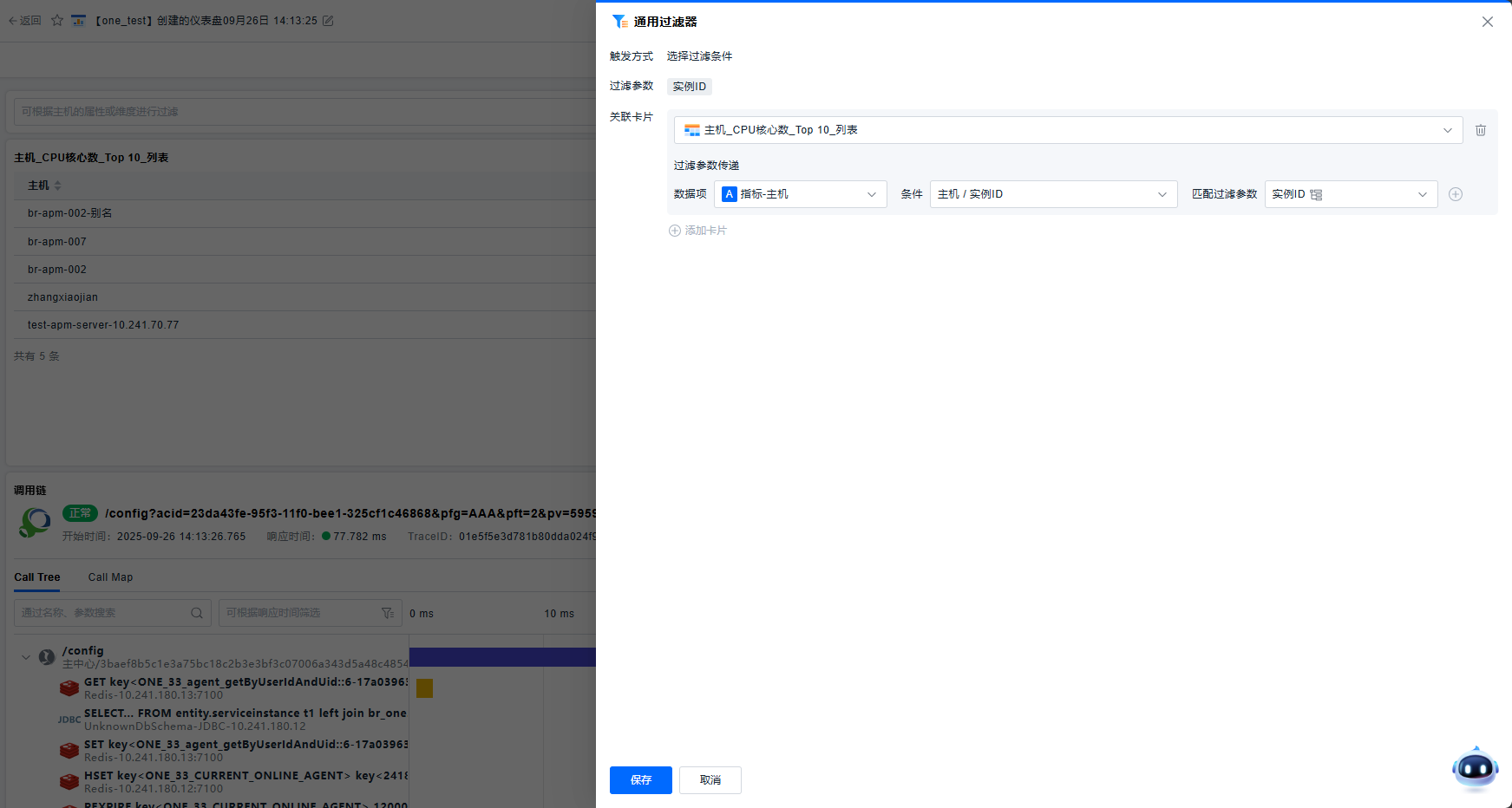The image size is (1512, 808).
Task: Click 添加卡片 to add a card
Action: click(x=697, y=231)
